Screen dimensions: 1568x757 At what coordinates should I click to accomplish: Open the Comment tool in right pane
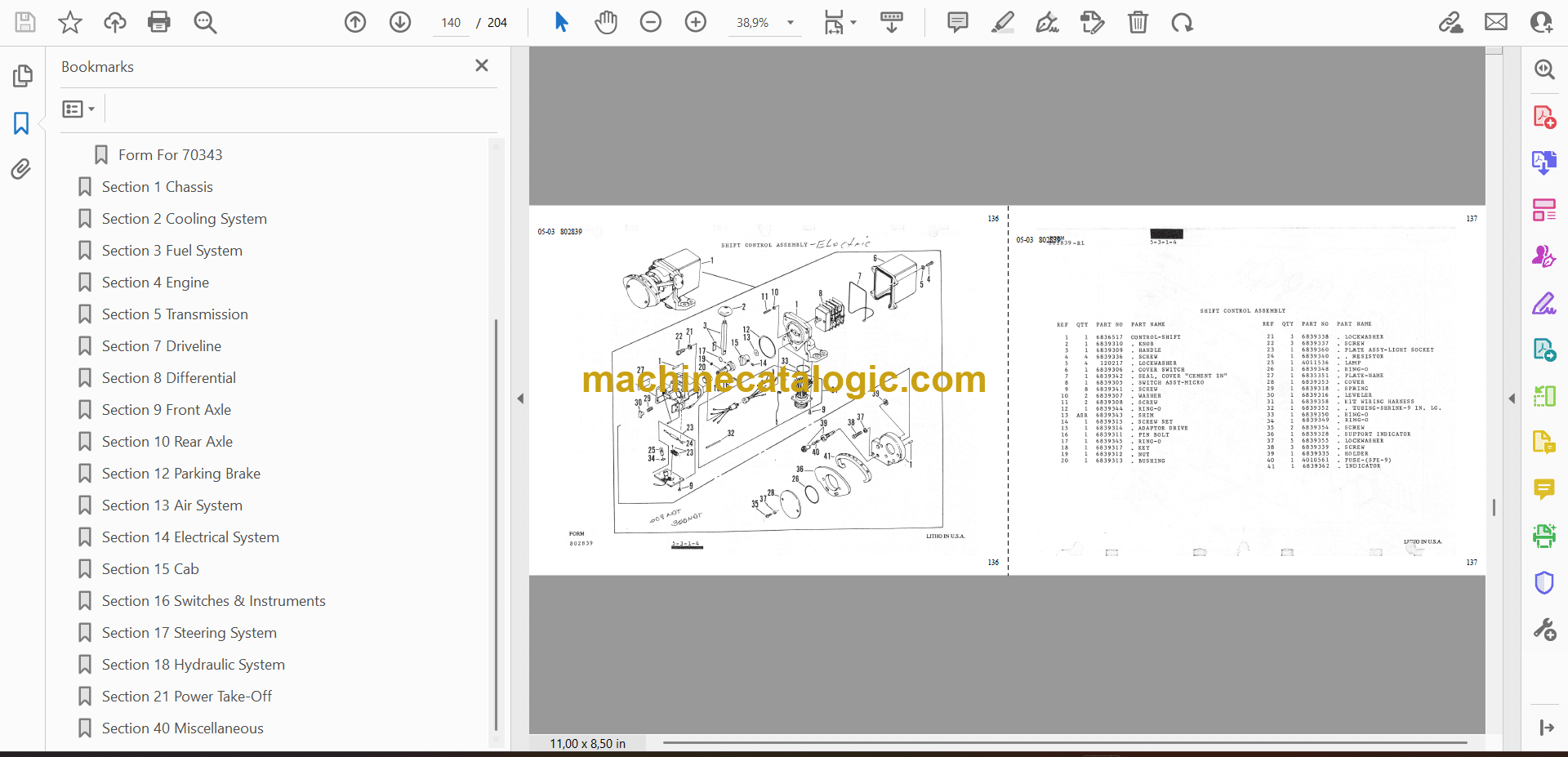(1543, 489)
